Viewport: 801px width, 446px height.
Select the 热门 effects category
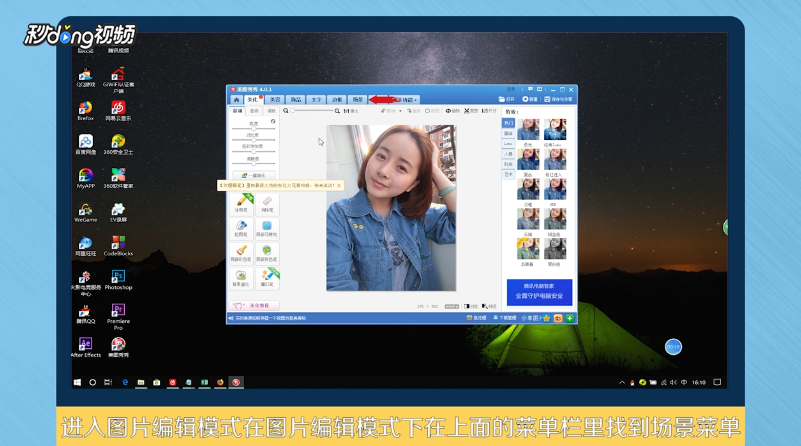(508, 123)
